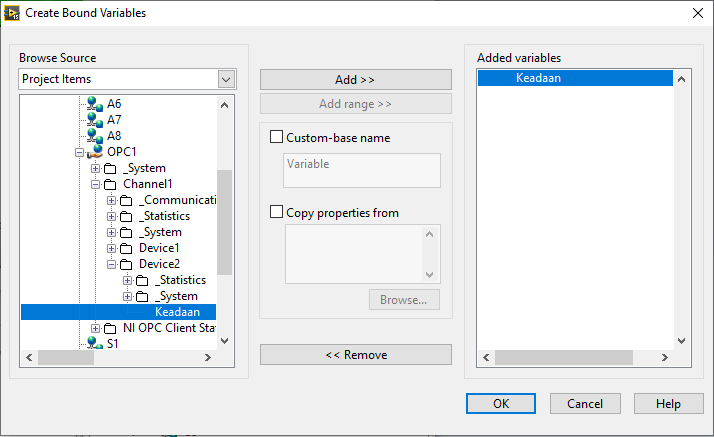Collapse the Channel1 folder node
714x437 pixels.
point(95,184)
